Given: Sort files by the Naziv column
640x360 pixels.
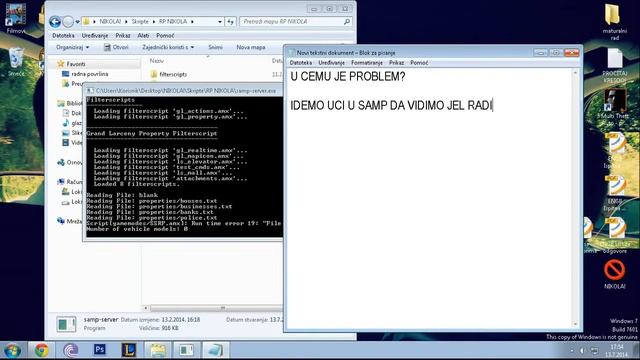Looking at the screenshot, I should pos(157,61).
